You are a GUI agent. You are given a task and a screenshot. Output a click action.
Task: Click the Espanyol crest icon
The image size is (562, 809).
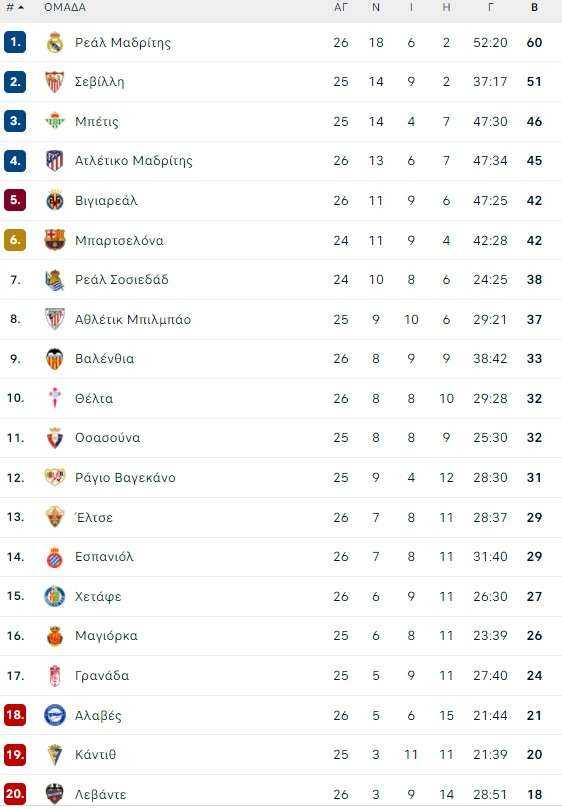pos(55,557)
